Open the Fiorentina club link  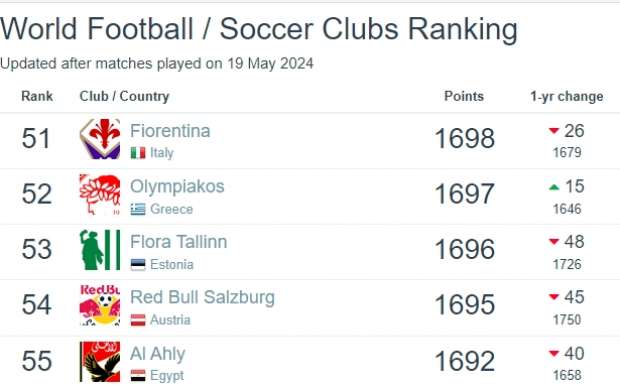170,131
